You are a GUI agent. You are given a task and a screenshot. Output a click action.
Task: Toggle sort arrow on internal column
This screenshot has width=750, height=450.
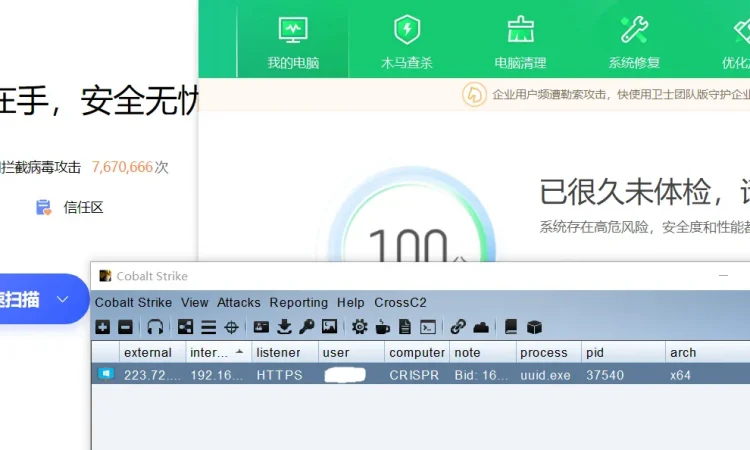tap(240, 352)
